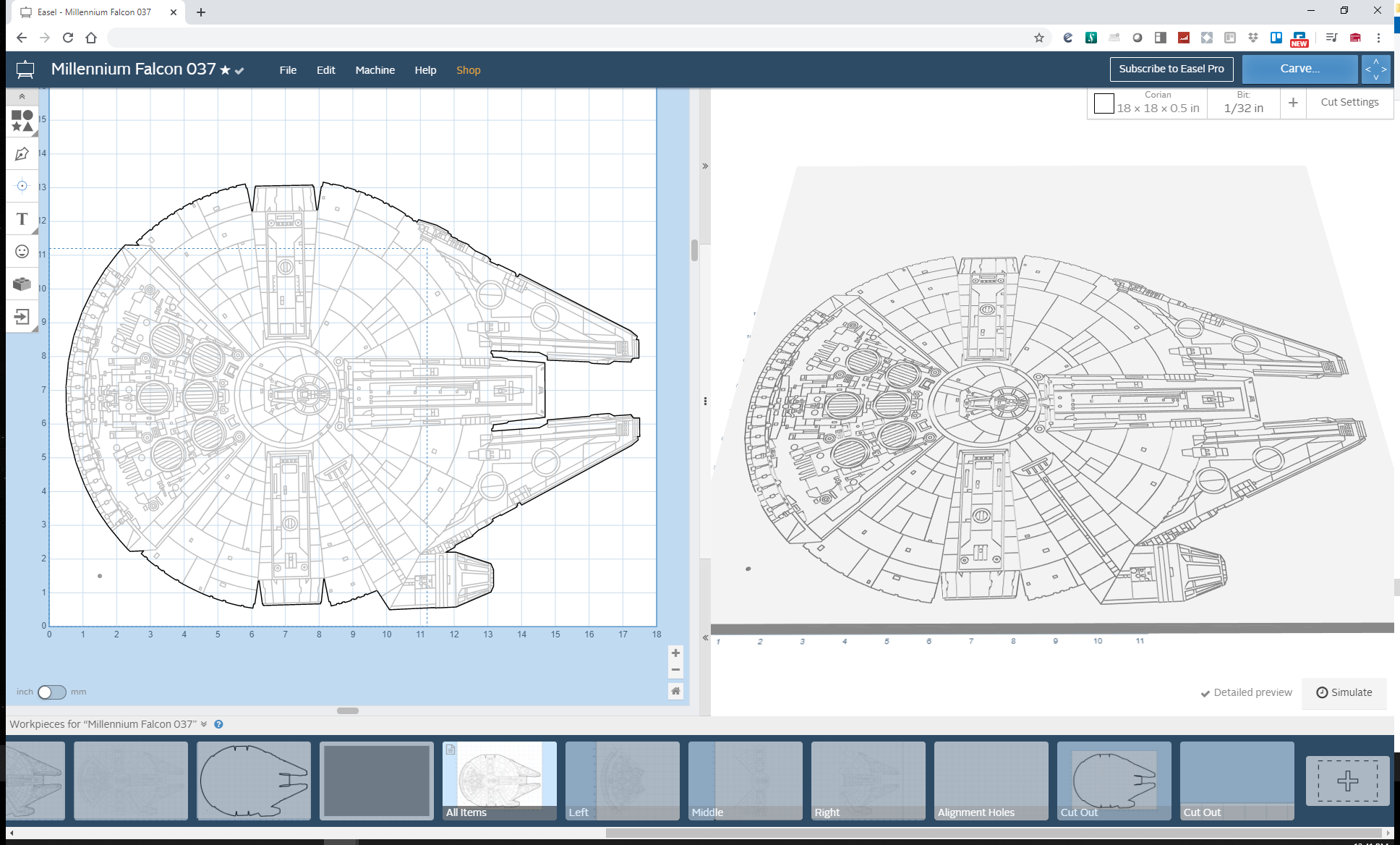The image size is (1400, 845).
Task: Collapse the left toolbar with up chevrons
Action: coord(22,96)
